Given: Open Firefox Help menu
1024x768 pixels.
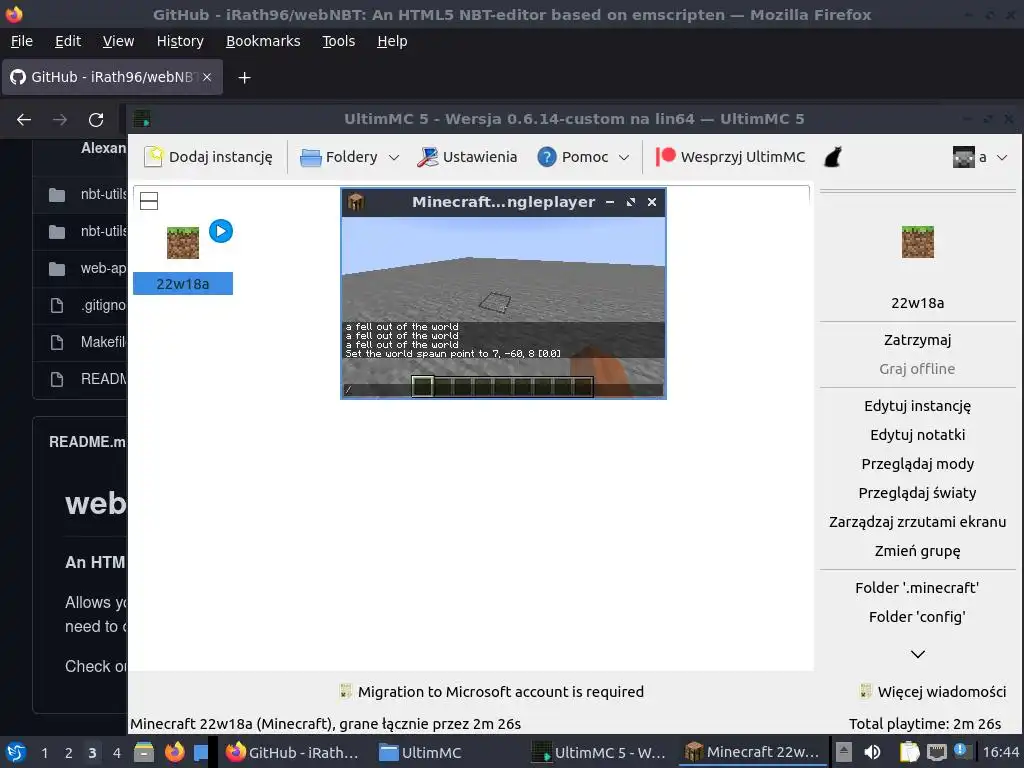Looking at the screenshot, I should [392, 41].
